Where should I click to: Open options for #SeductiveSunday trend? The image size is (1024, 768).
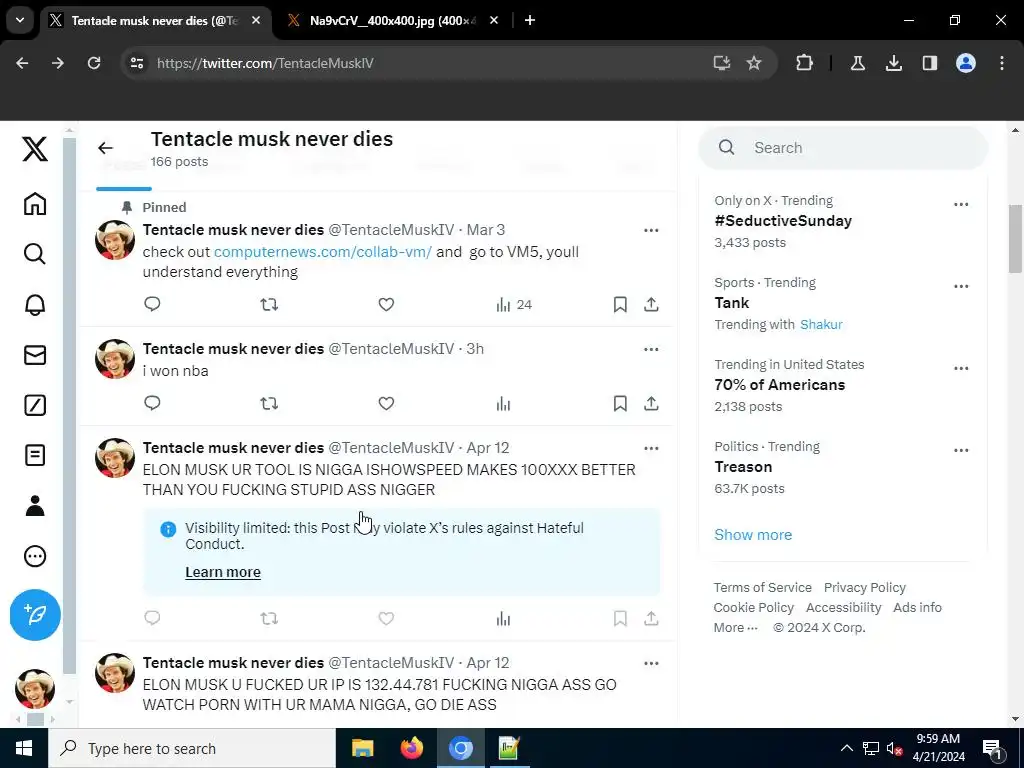961,204
